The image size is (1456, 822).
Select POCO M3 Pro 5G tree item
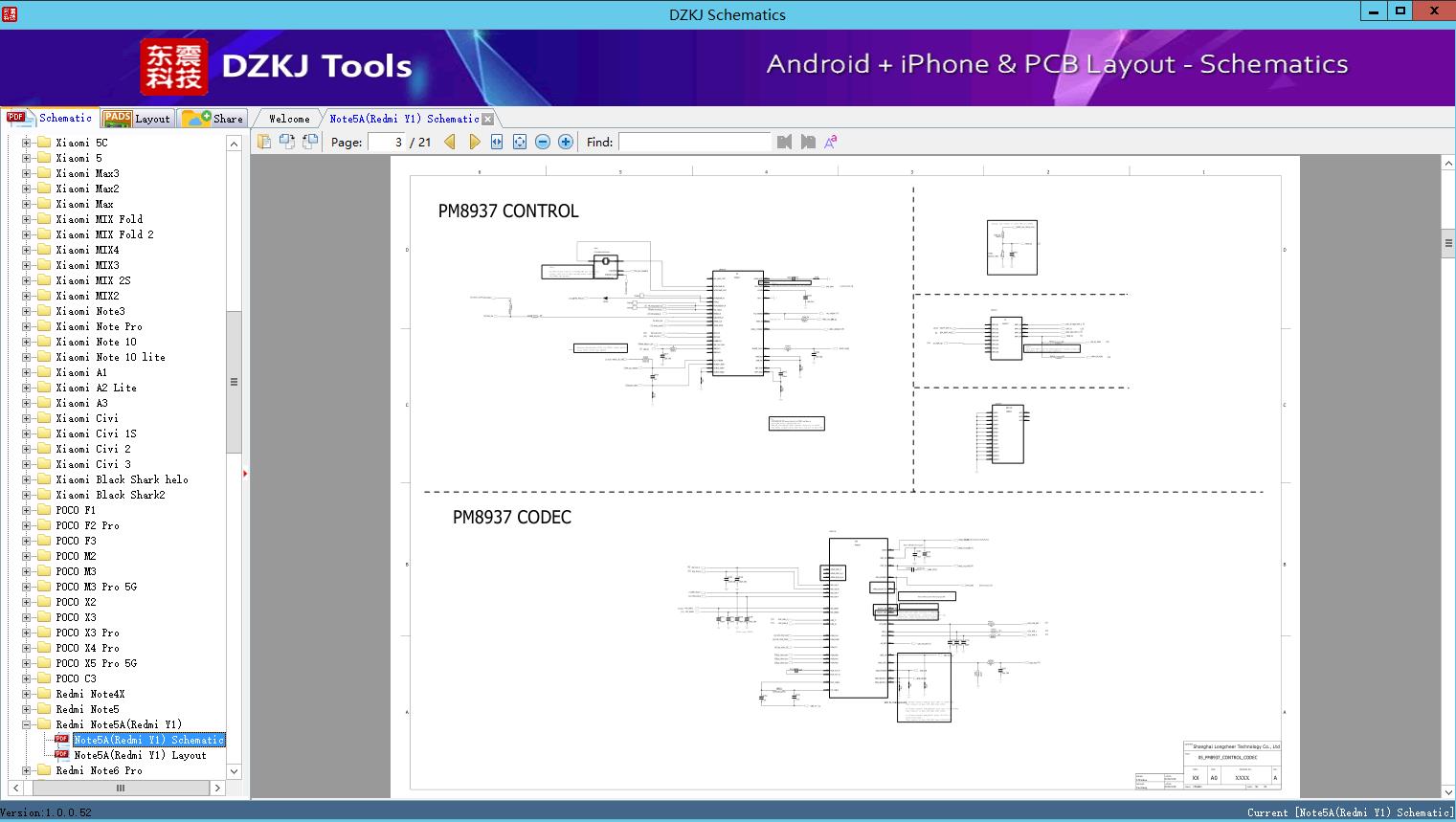click(96, 587)
